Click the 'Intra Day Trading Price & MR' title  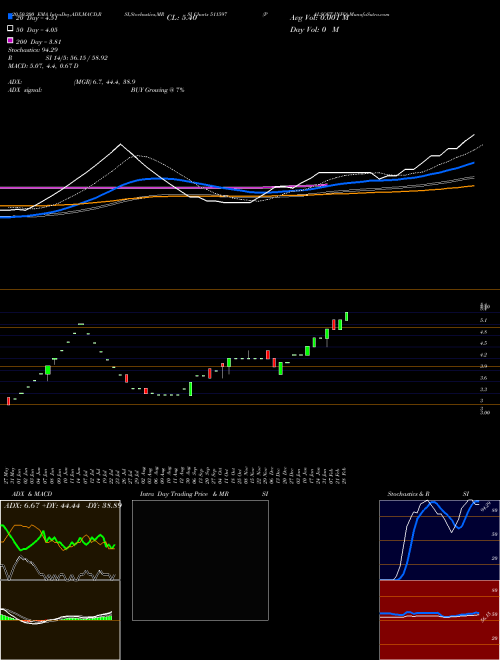pos(184,494)
